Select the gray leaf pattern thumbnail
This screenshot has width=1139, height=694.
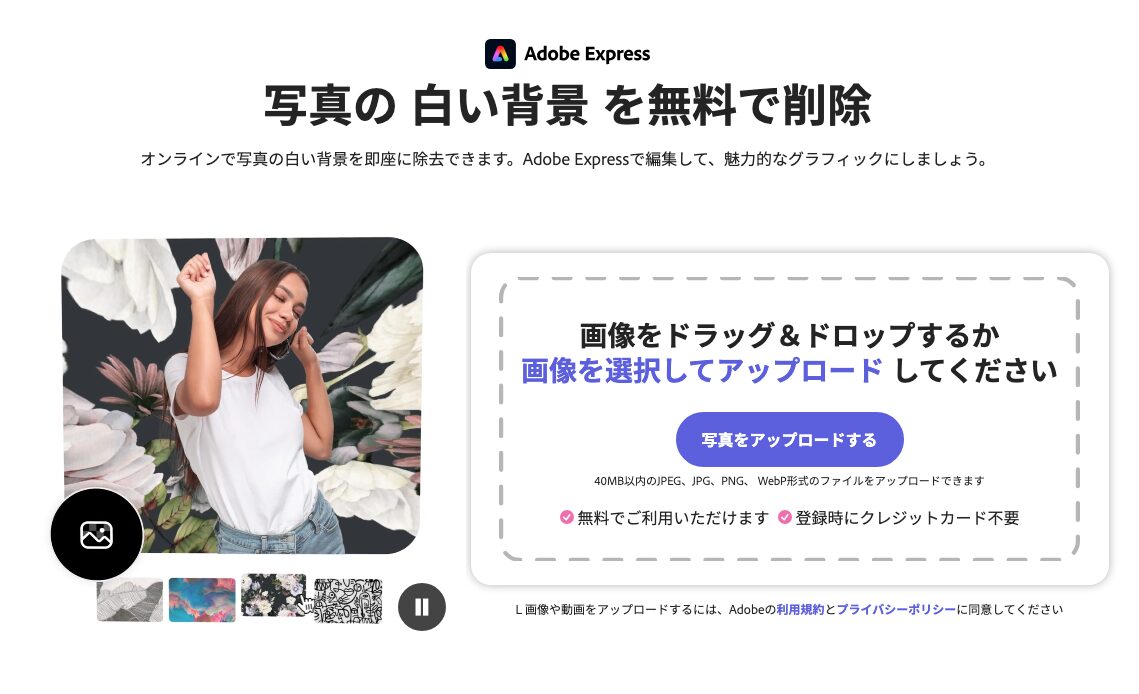point(130,600)
